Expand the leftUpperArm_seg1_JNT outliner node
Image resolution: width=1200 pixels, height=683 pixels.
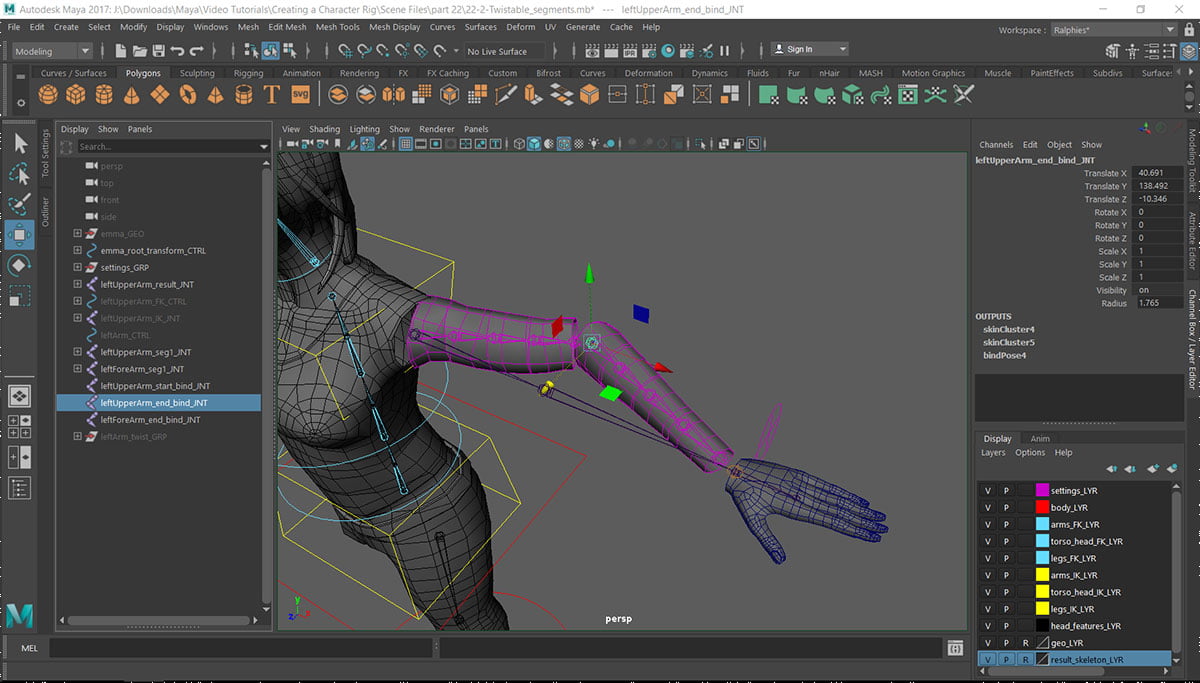(x=78, y=352)
